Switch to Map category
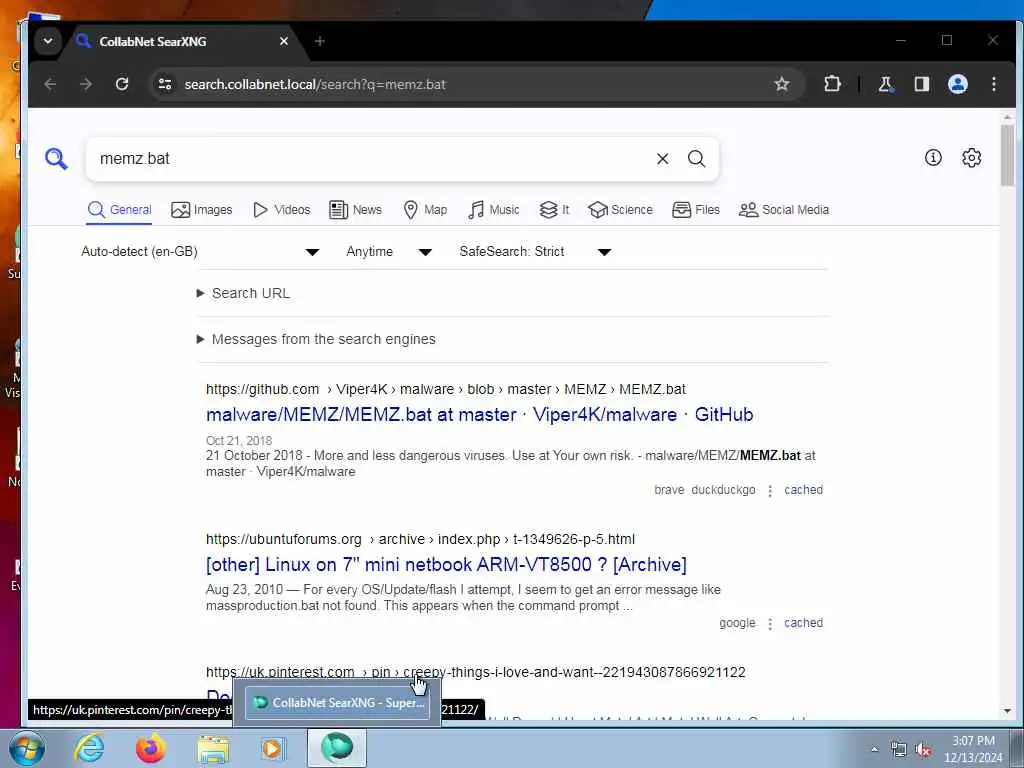This screenshot has width=1024, height=768. [425, 210]
